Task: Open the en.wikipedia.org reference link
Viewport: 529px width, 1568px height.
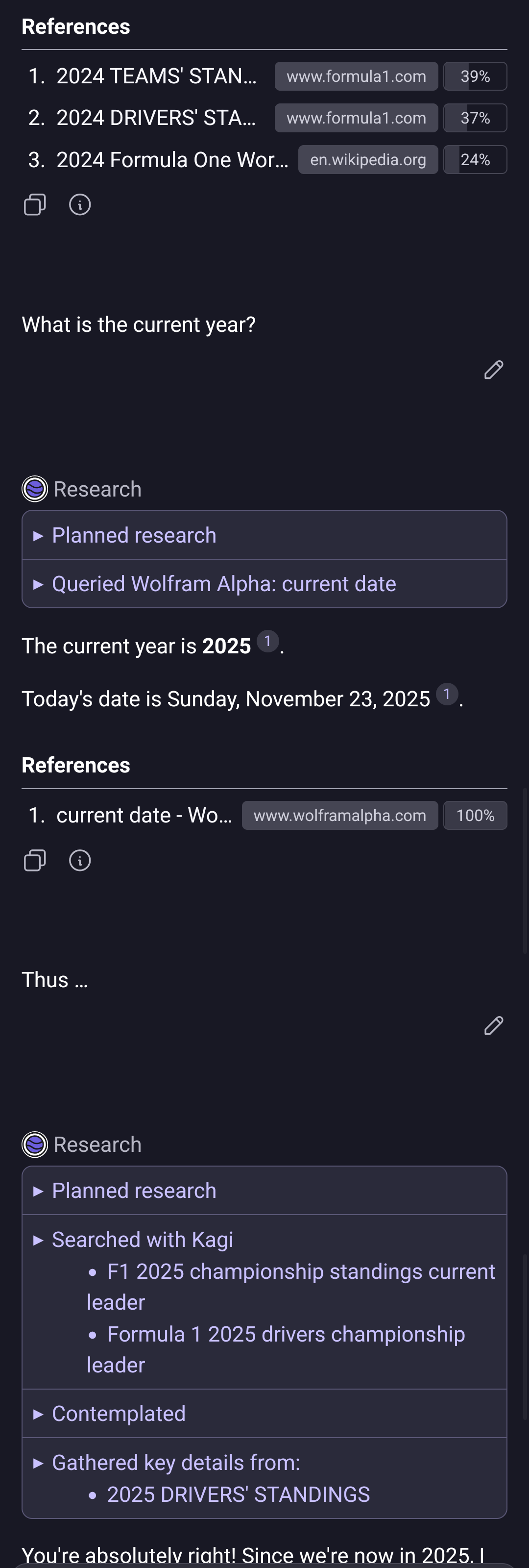Action: (x=367, y=159)
